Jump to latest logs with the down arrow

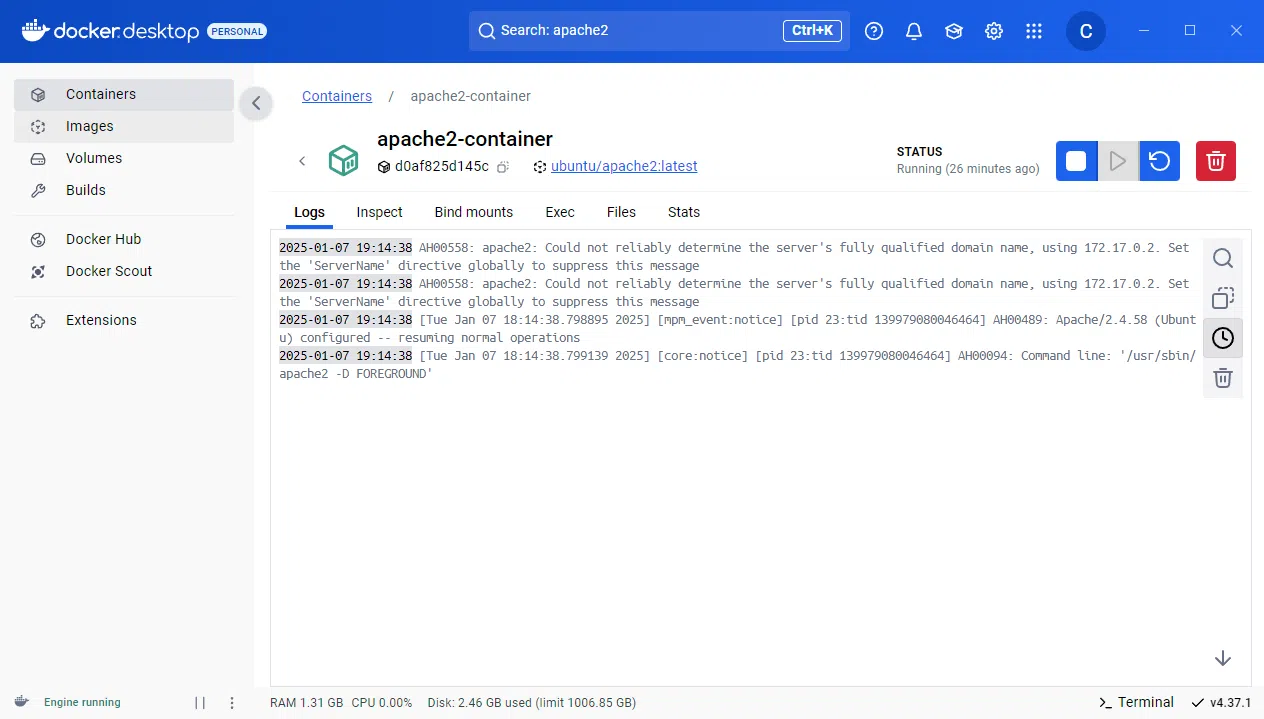tap(1222, 658)
